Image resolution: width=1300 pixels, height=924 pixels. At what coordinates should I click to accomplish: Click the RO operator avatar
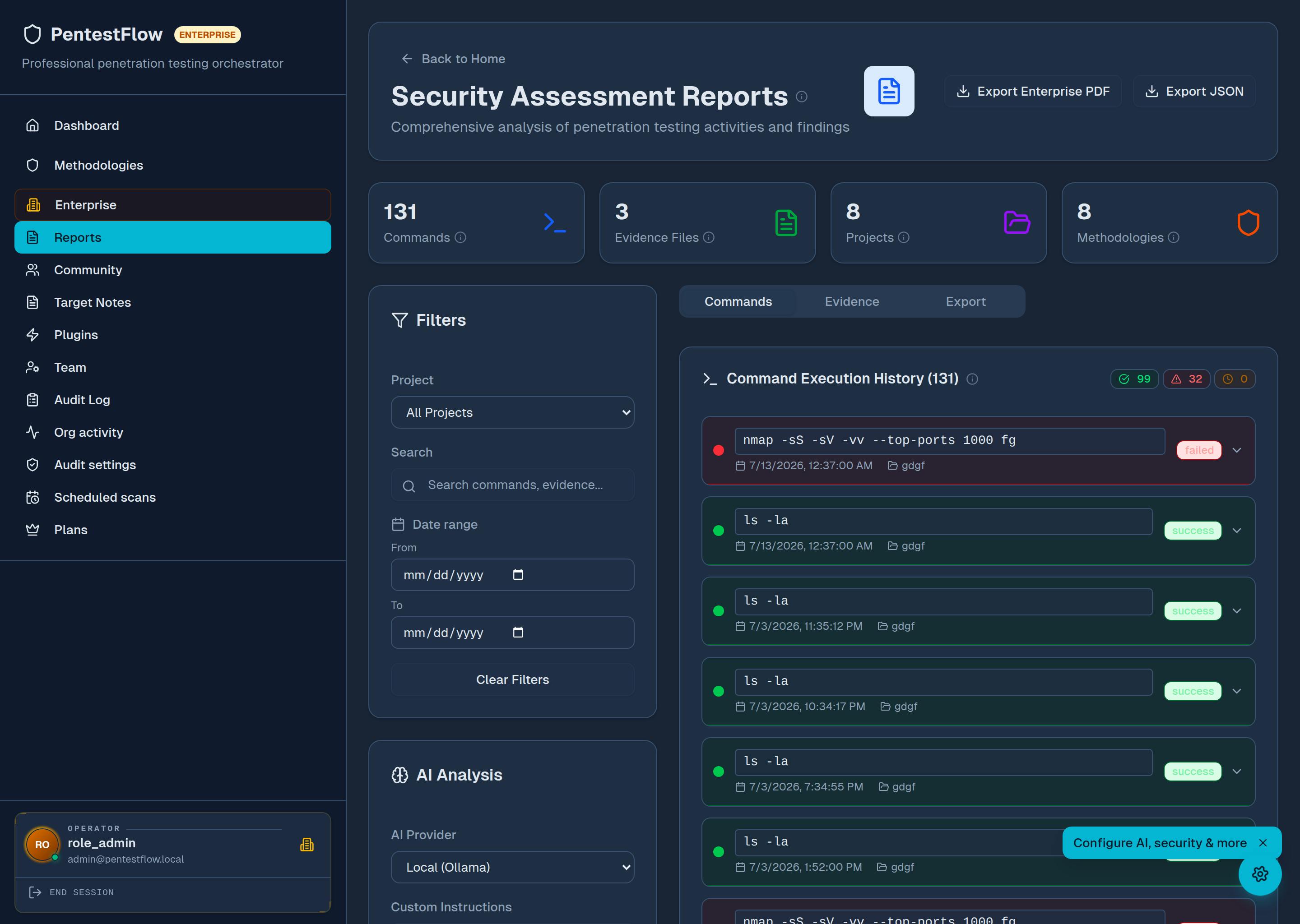(x=42, y=844)
